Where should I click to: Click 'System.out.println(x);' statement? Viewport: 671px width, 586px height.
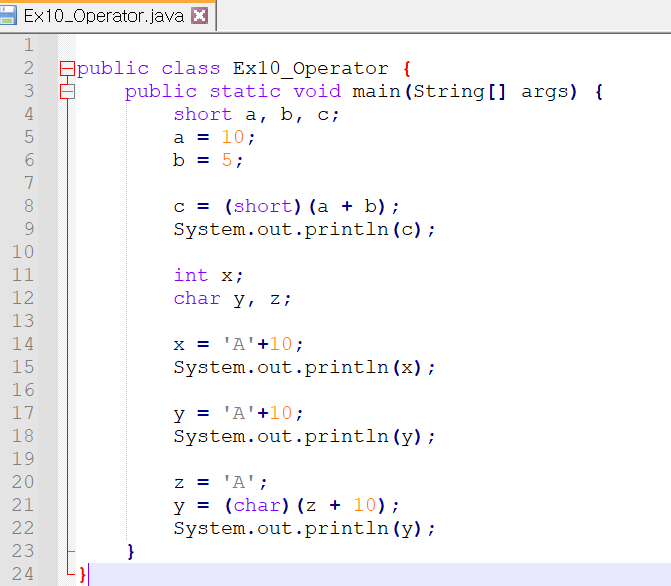coord(304,368)
